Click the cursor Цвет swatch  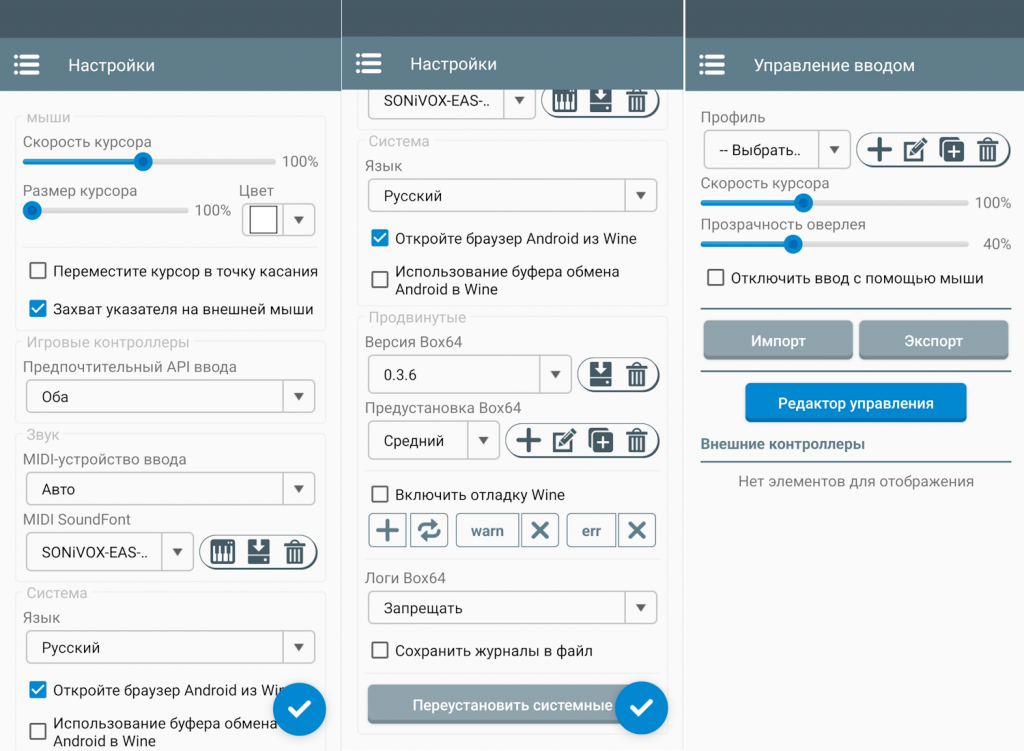click(263, 219)
